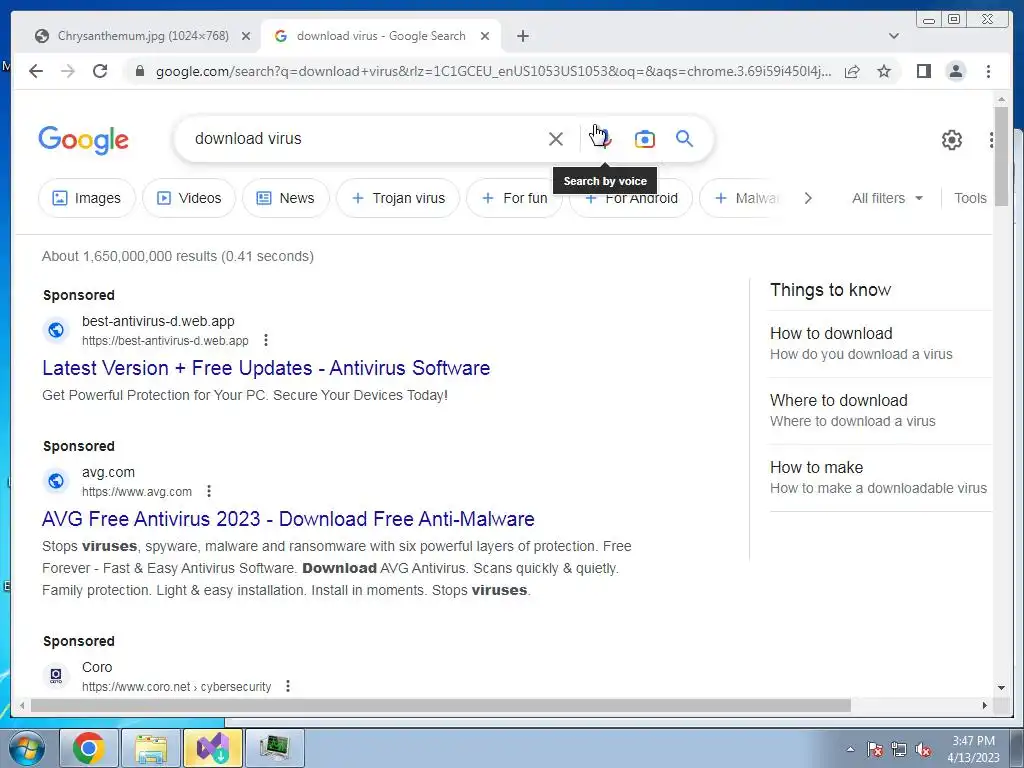Click the best-antivirus-d.web.app URL

click(x=165, y=341)
